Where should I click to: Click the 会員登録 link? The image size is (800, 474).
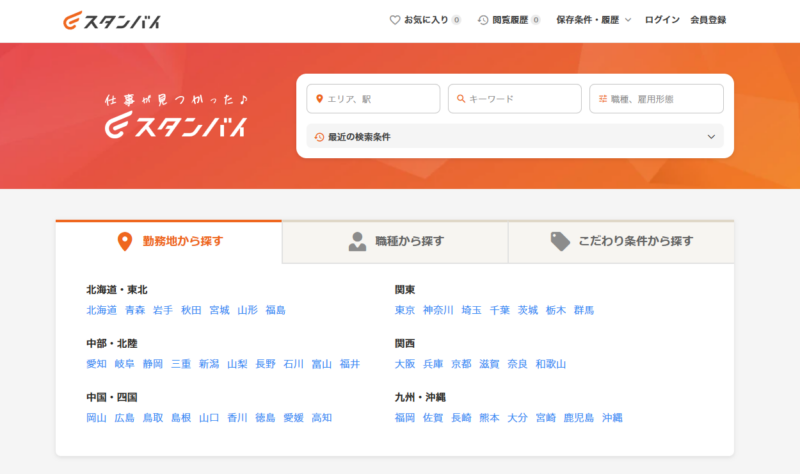[708, 20]
